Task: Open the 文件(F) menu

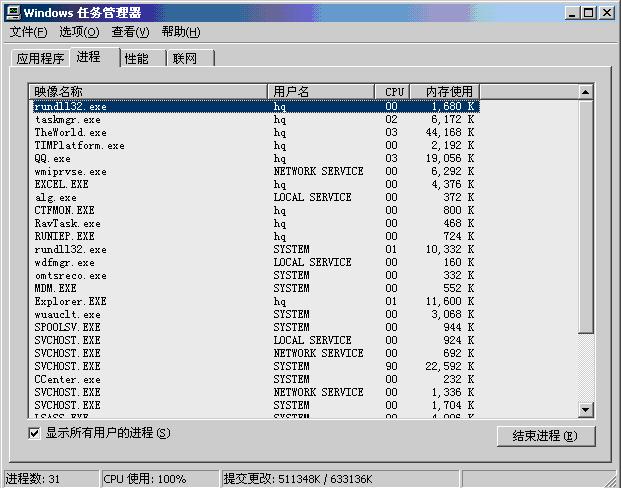Action: coord(28,32)
